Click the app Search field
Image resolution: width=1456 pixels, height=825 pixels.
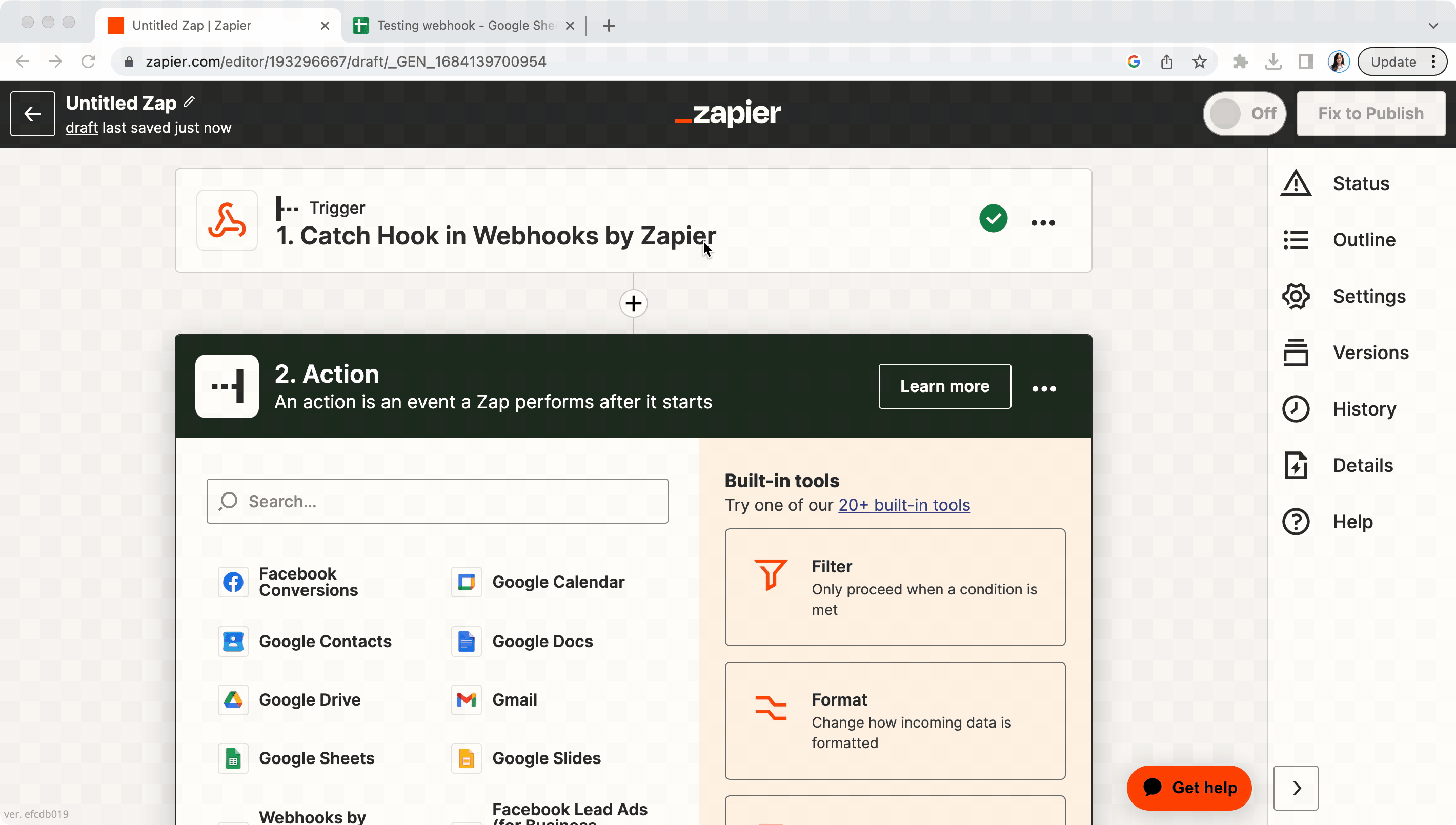[x=437, y=502]
